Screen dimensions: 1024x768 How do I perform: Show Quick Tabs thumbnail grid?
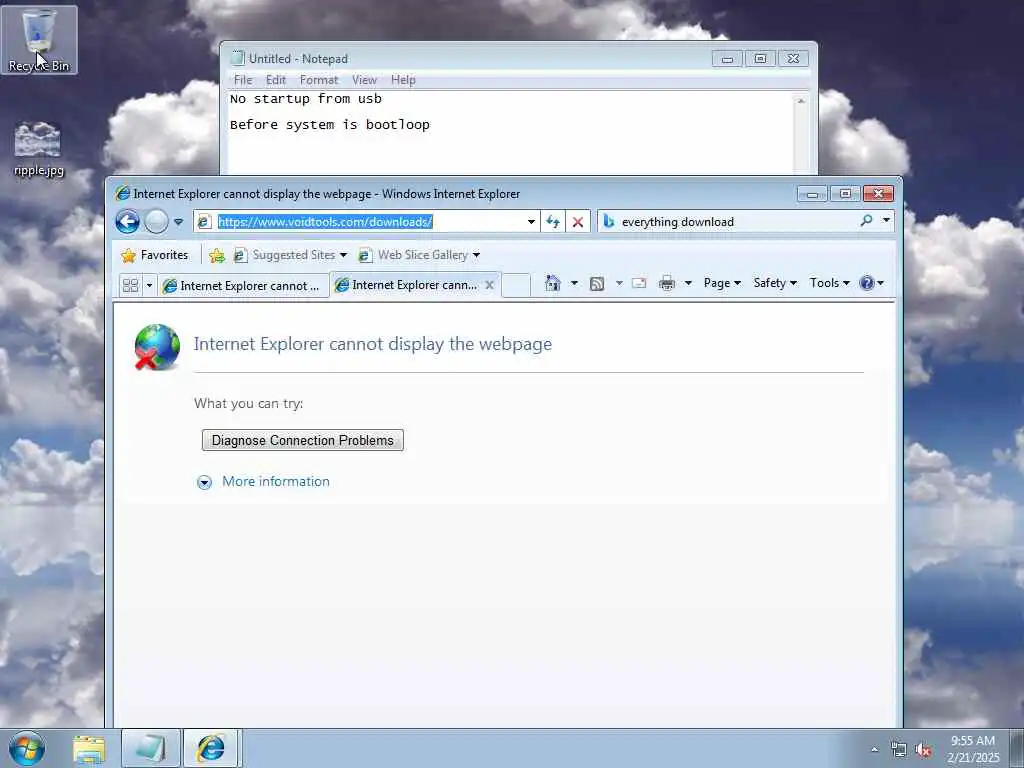tap(131, 285)
